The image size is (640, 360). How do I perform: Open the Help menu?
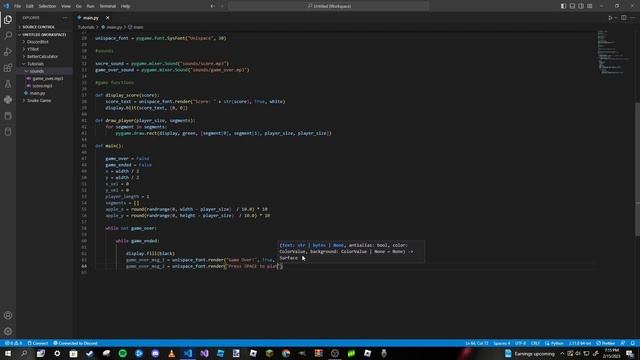click(x=125, y=6)
